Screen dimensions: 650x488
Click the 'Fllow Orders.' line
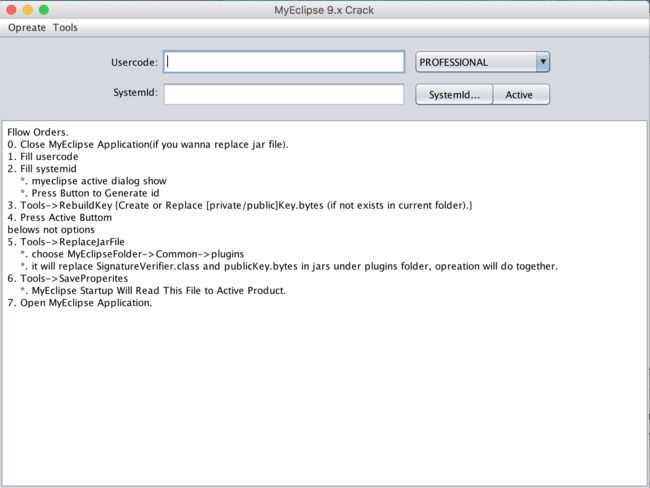[x=38, y=132]
